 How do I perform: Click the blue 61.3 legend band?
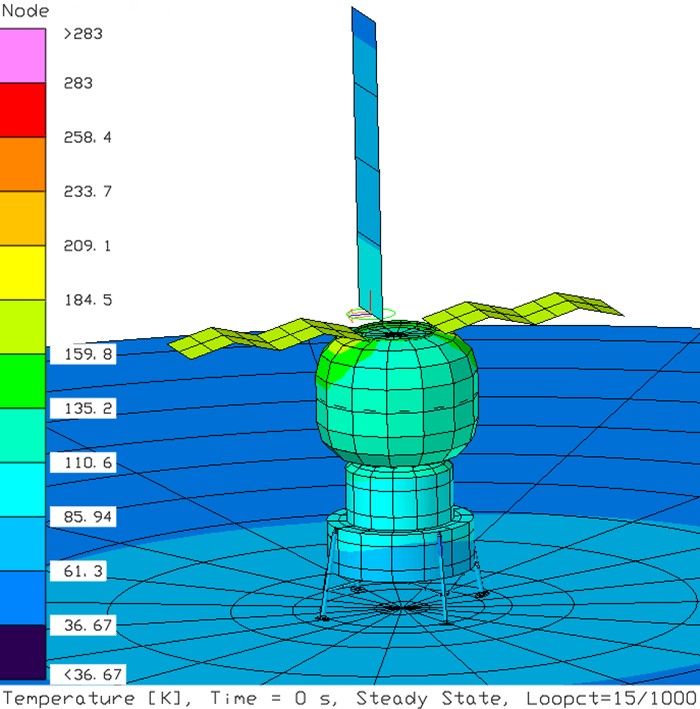pos(23,598)
